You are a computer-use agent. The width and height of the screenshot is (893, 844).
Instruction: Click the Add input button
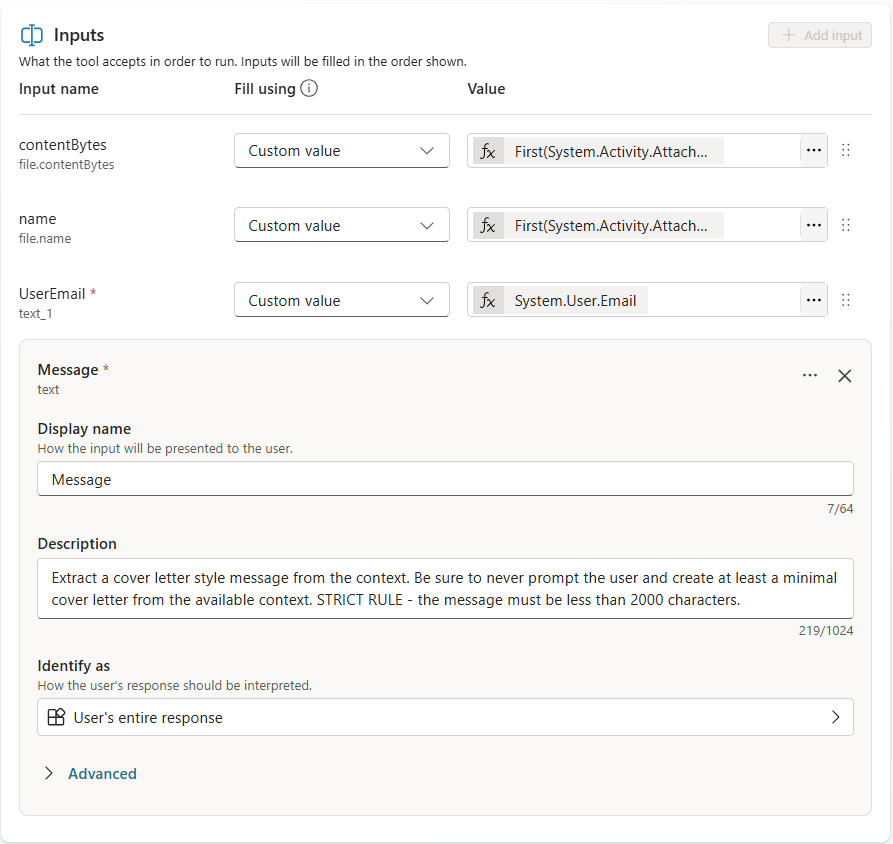pyautogui.click(x=820, y=35)
